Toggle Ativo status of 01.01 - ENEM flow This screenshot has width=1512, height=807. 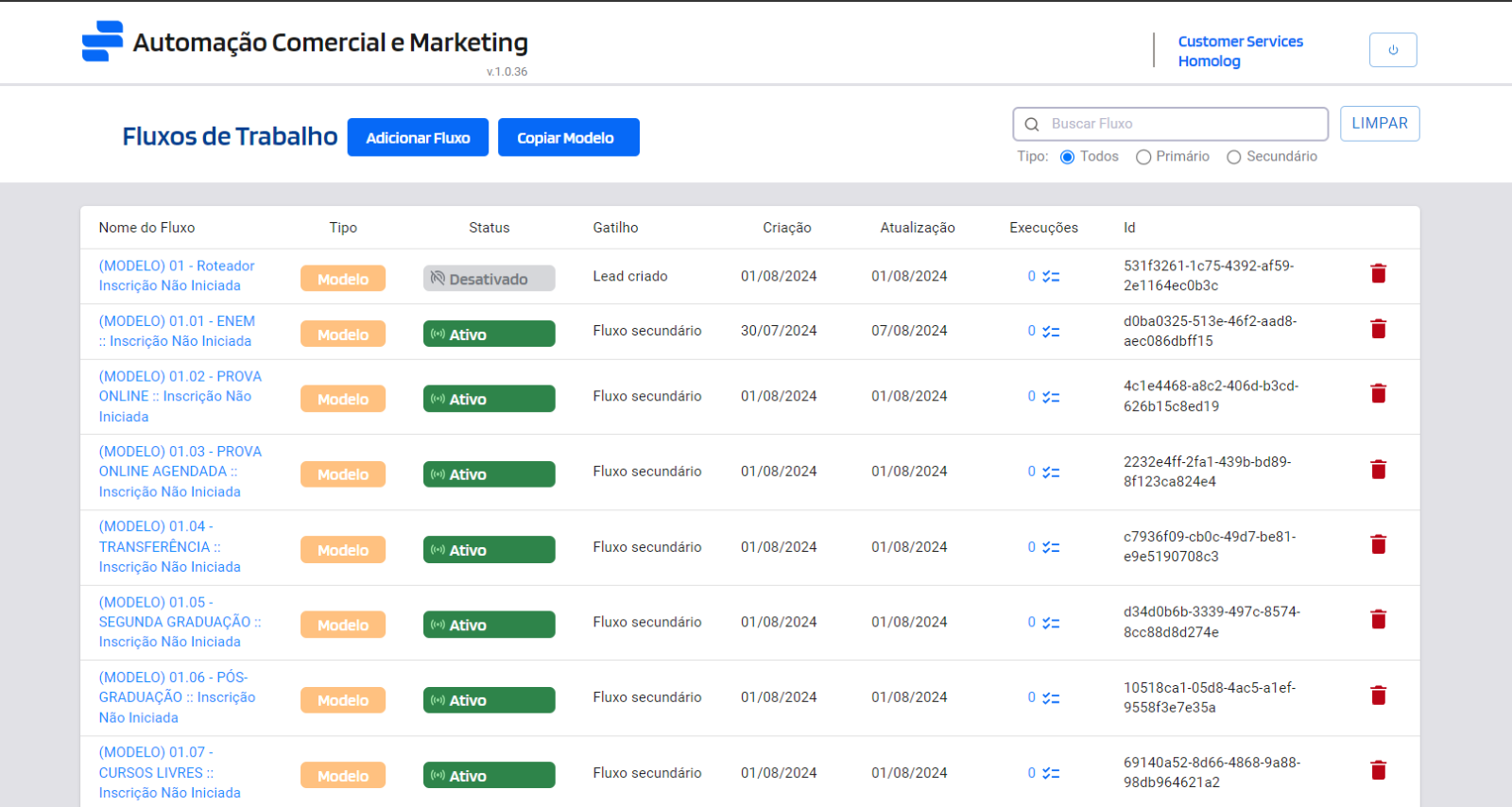489,334
